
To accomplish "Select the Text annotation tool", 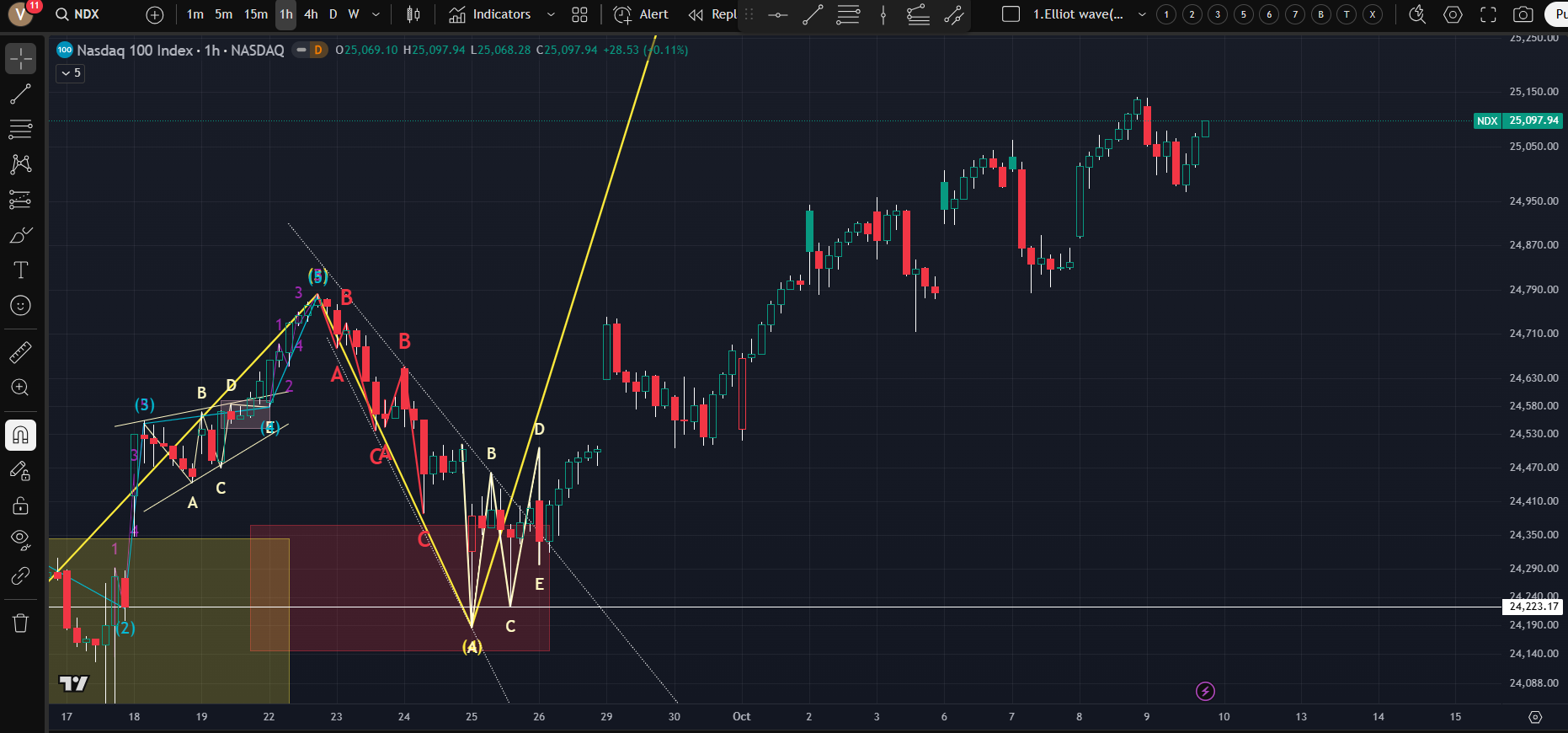I will [x=20, y=270].
